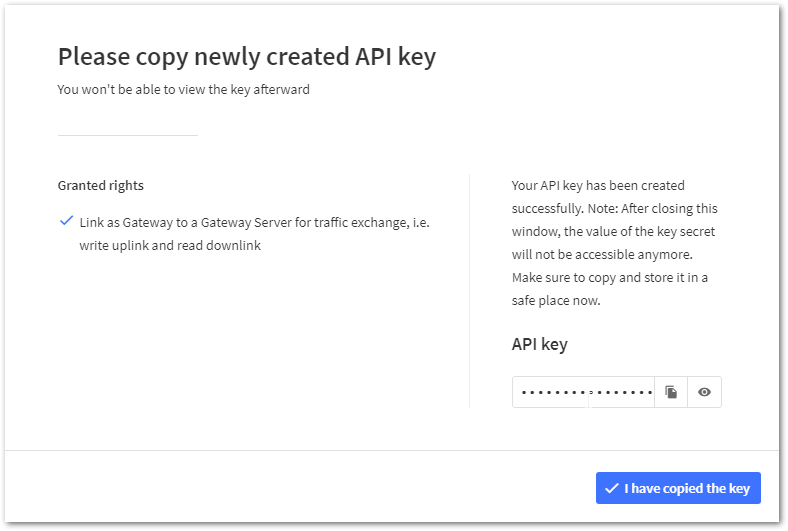The height and width of the screenshot is (531, 788).
Task: Copy the API key to clipboard
Action: [671, 392]
